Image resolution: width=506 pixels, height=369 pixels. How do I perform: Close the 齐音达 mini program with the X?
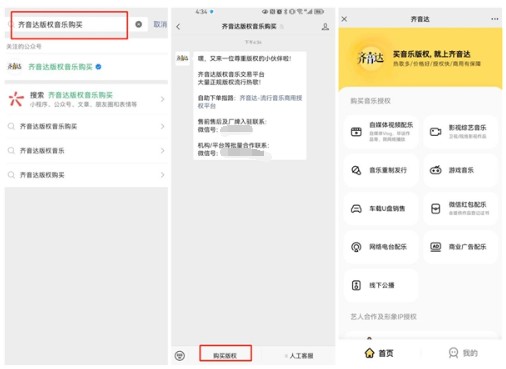point(344,19)
